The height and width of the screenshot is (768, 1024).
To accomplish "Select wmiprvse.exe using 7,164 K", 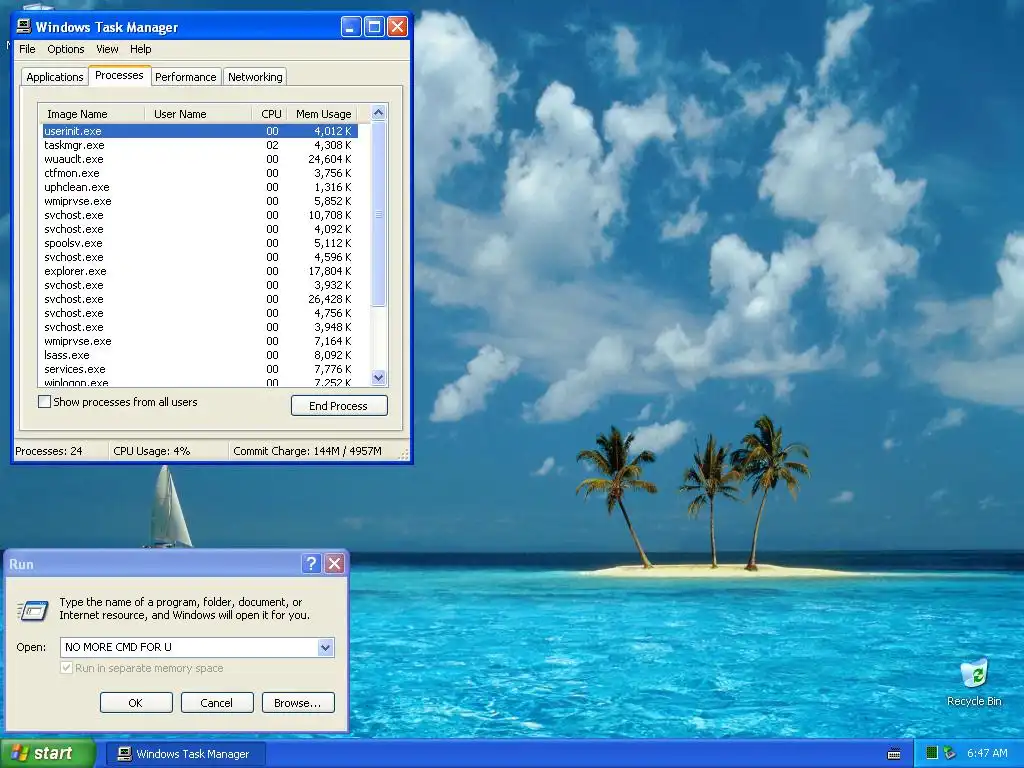I will 199,341.
